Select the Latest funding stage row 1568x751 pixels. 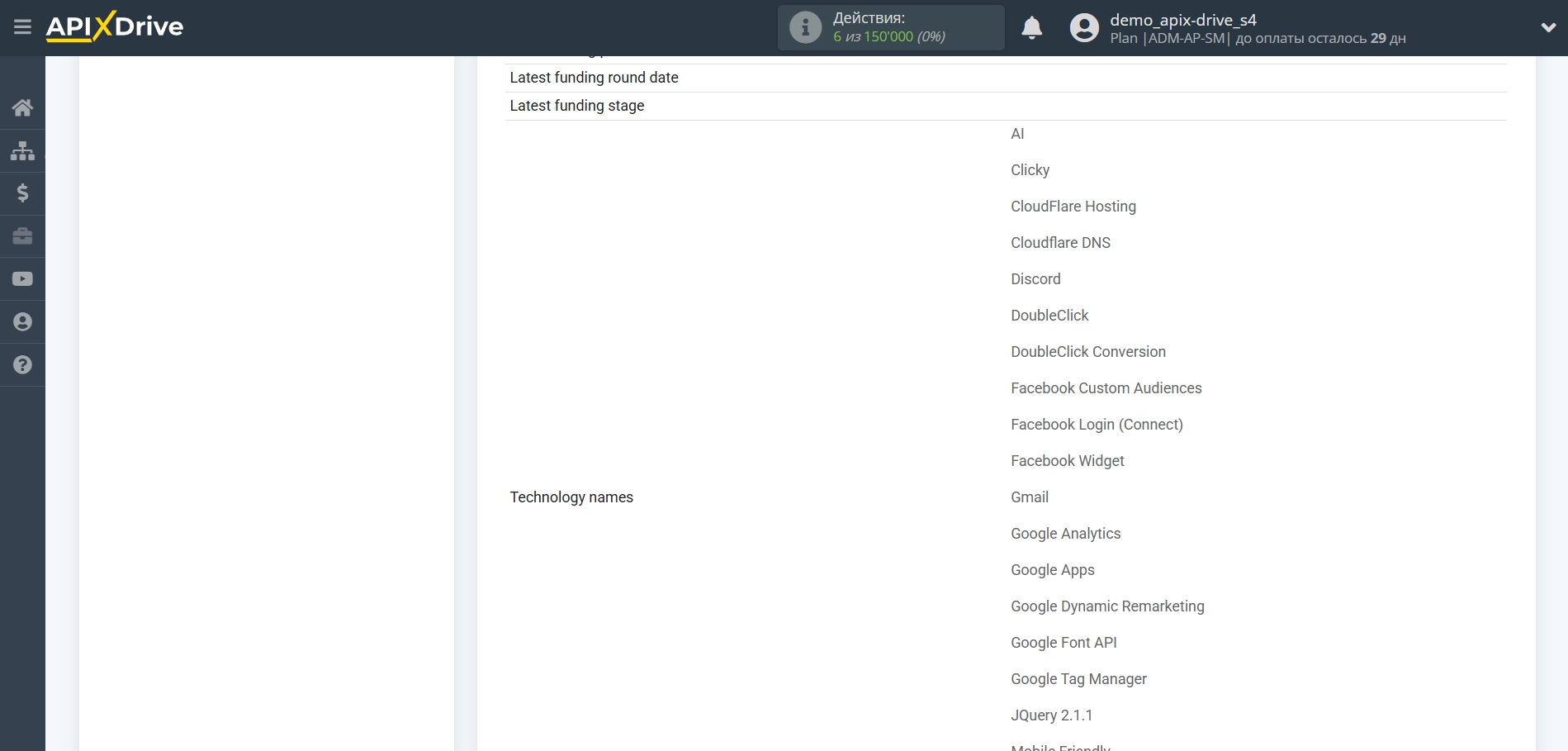(x=576, y=106)
